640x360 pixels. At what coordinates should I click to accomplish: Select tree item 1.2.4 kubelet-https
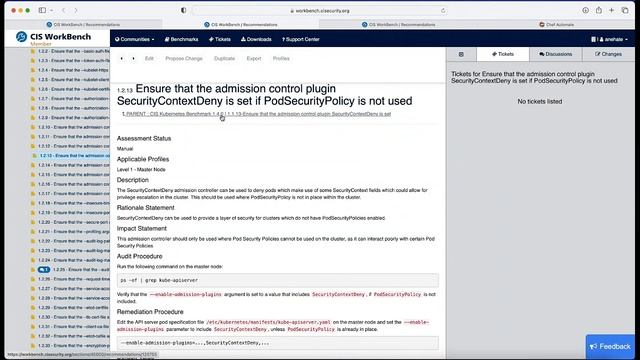[x=74, y=70]
